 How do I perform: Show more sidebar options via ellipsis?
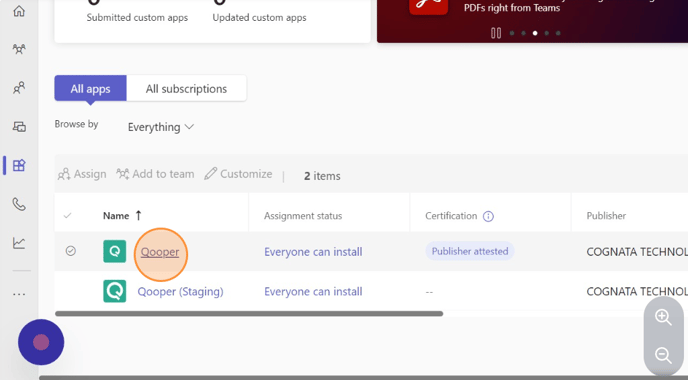tap(19, 294)
